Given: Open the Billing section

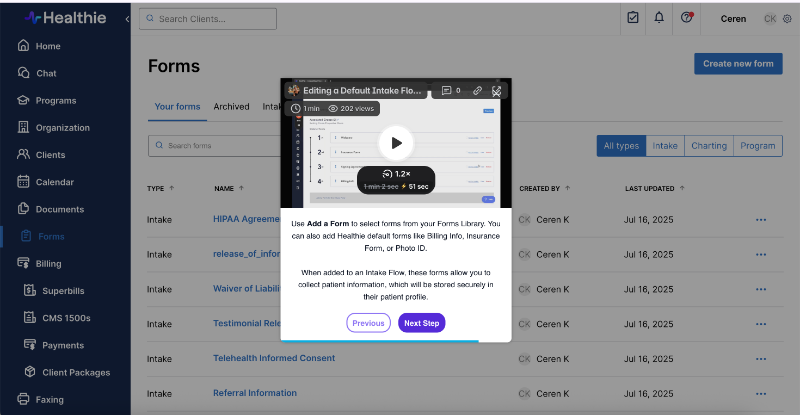Looking at the screenshot, I should [x=39, y=263].
